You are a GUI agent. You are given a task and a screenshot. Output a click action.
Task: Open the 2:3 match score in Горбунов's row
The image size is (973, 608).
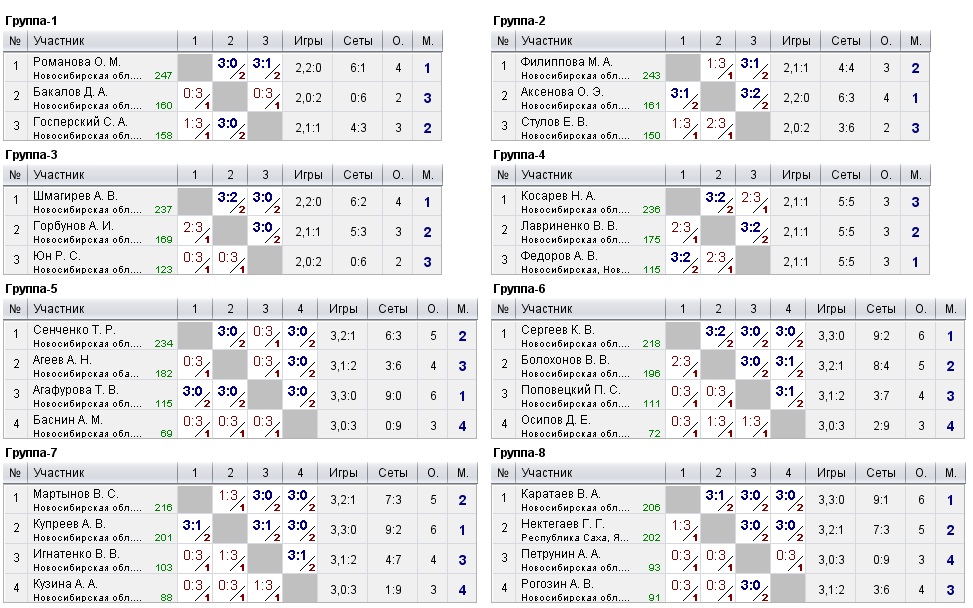pyautogui.click(x=194, y=227)
